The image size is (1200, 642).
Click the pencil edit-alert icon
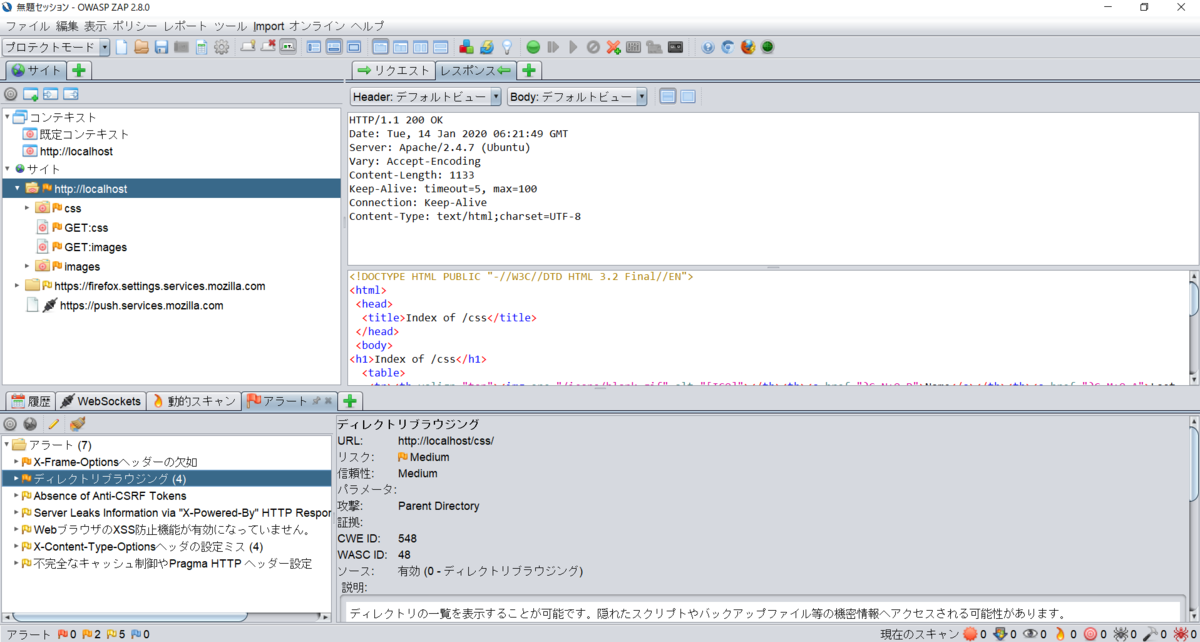[x=54, y=424]
